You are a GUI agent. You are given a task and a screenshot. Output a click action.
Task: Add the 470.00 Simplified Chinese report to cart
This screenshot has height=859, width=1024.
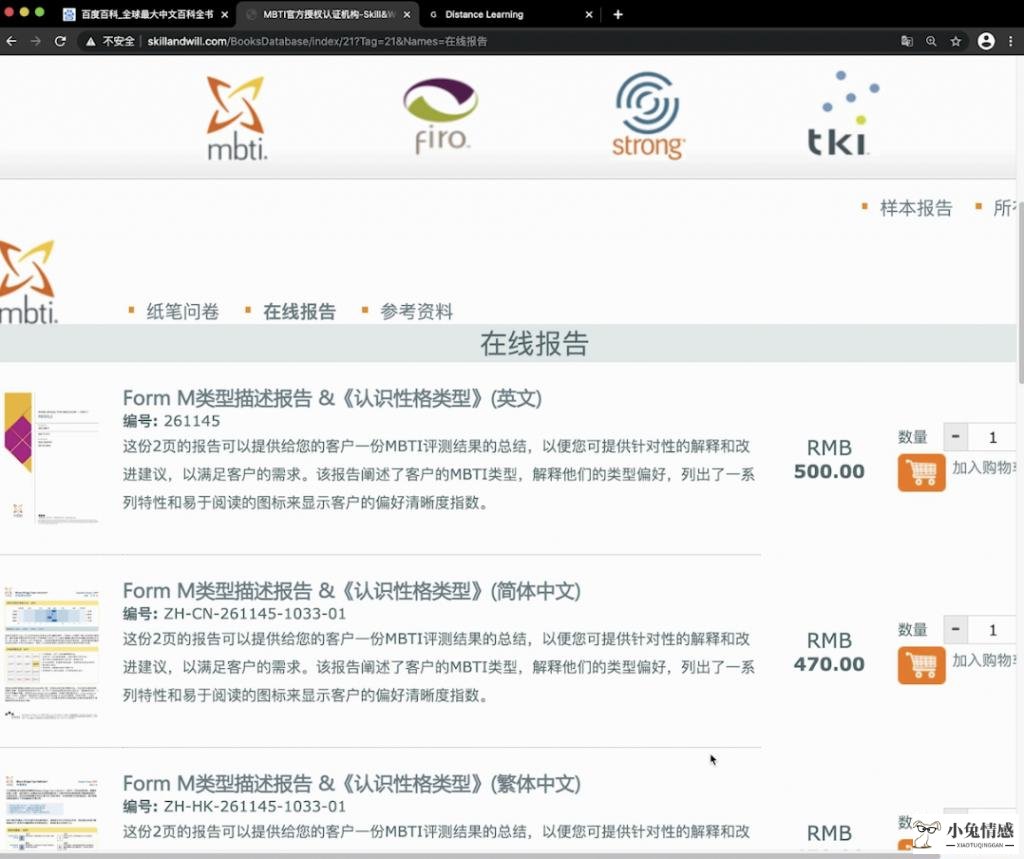point(921,665)
